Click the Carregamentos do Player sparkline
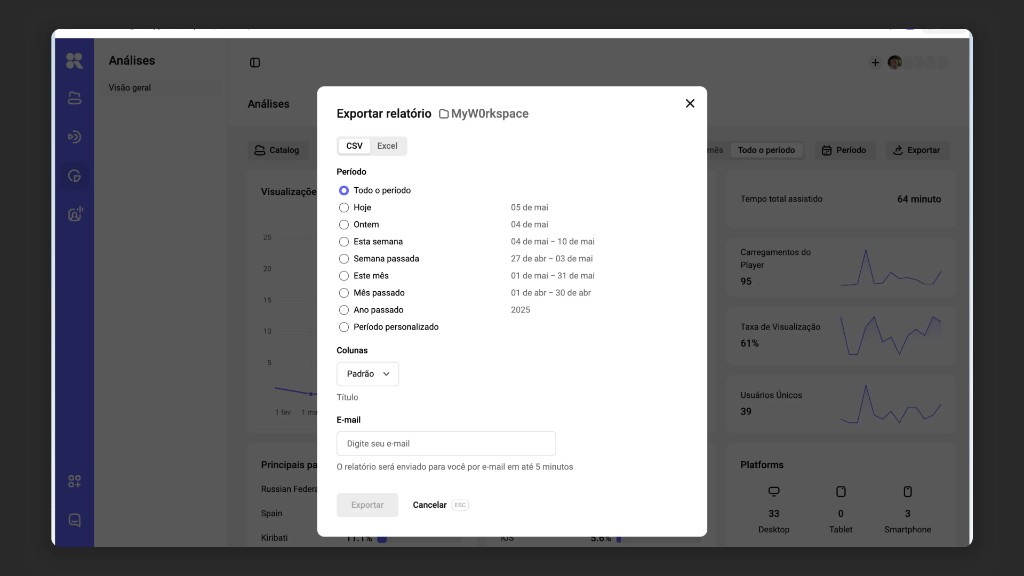 click(x=891, y=268)
